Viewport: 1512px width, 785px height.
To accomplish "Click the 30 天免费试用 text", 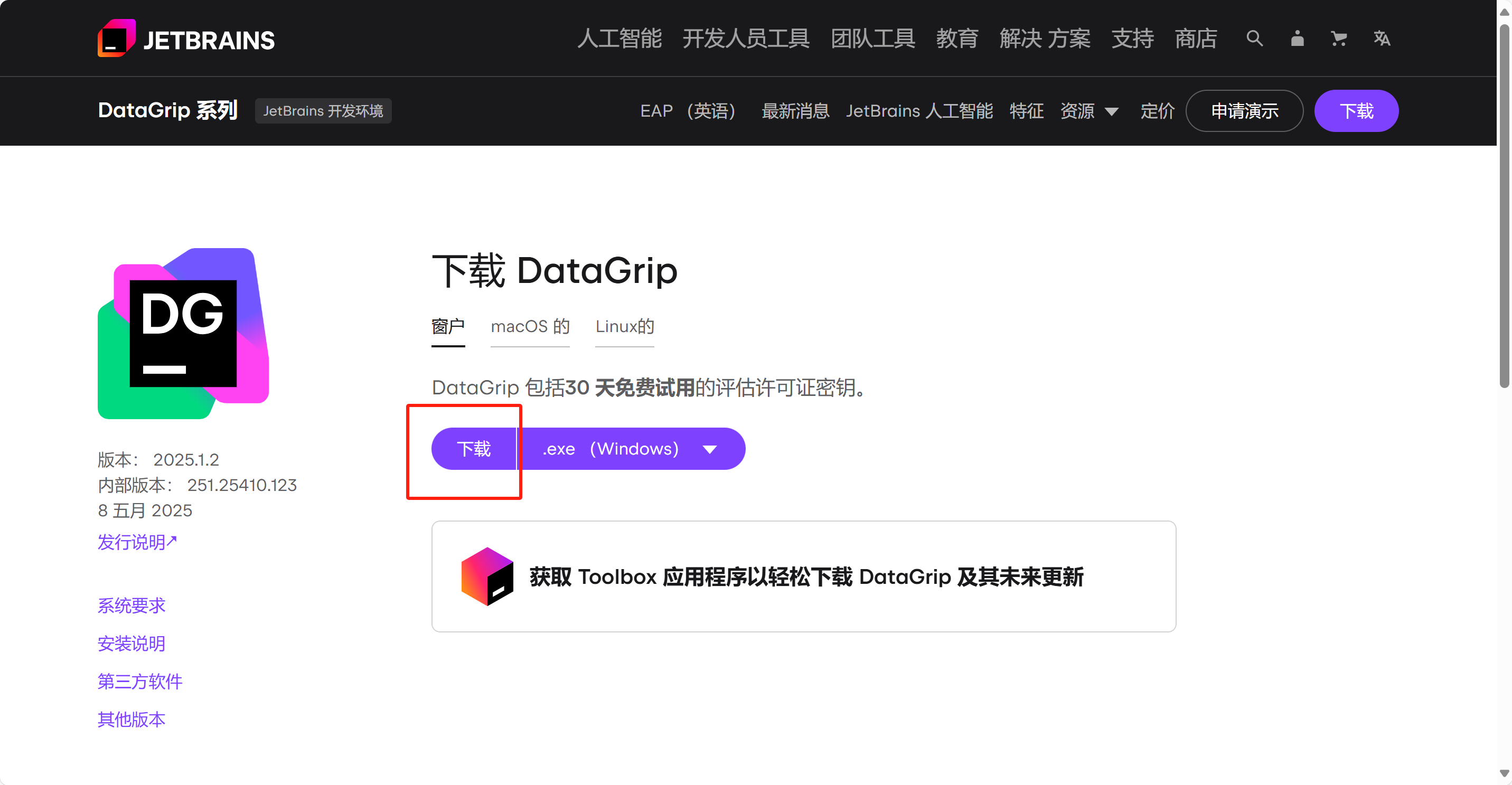I will [x=630, y=387].
